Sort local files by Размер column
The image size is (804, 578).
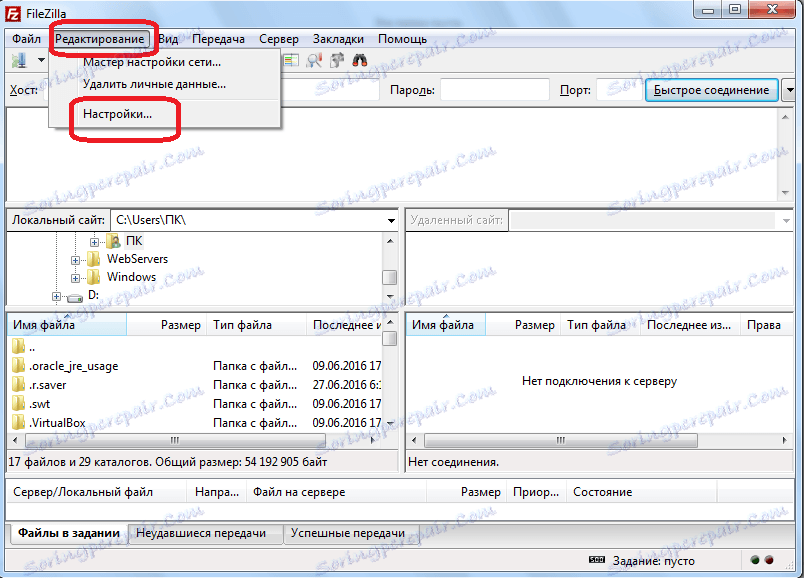tap(167, 325)
